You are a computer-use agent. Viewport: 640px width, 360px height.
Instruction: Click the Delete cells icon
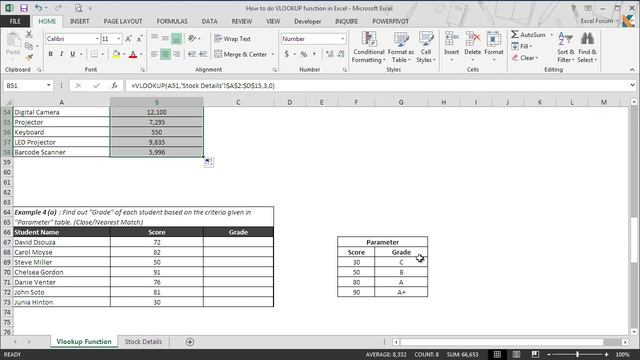pyautogui.click(x=473, y=39)
